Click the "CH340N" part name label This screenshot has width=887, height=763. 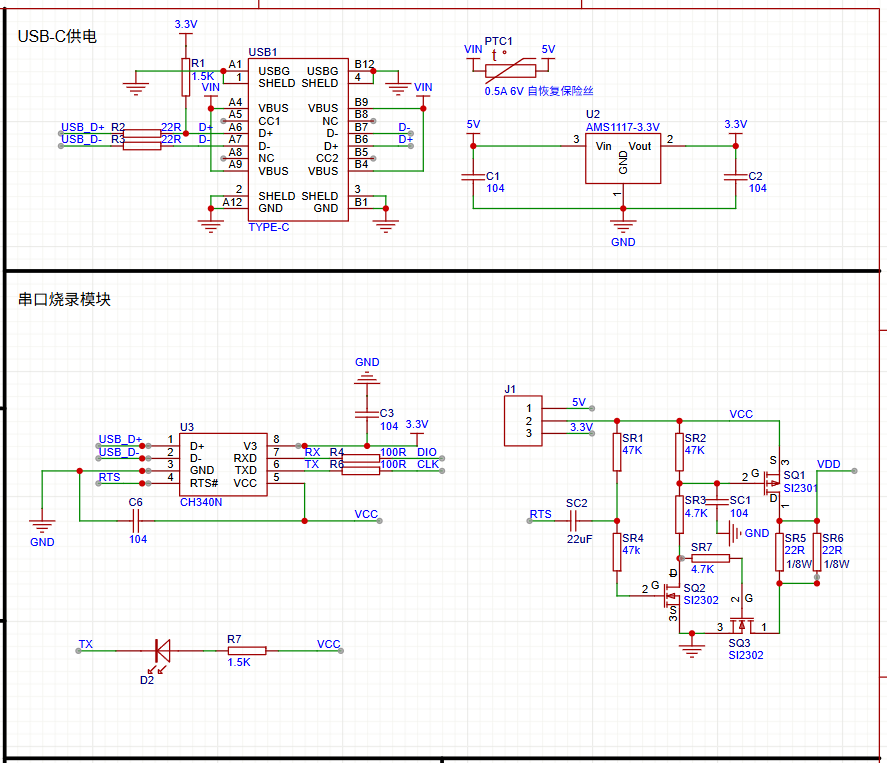coord(201,502)
